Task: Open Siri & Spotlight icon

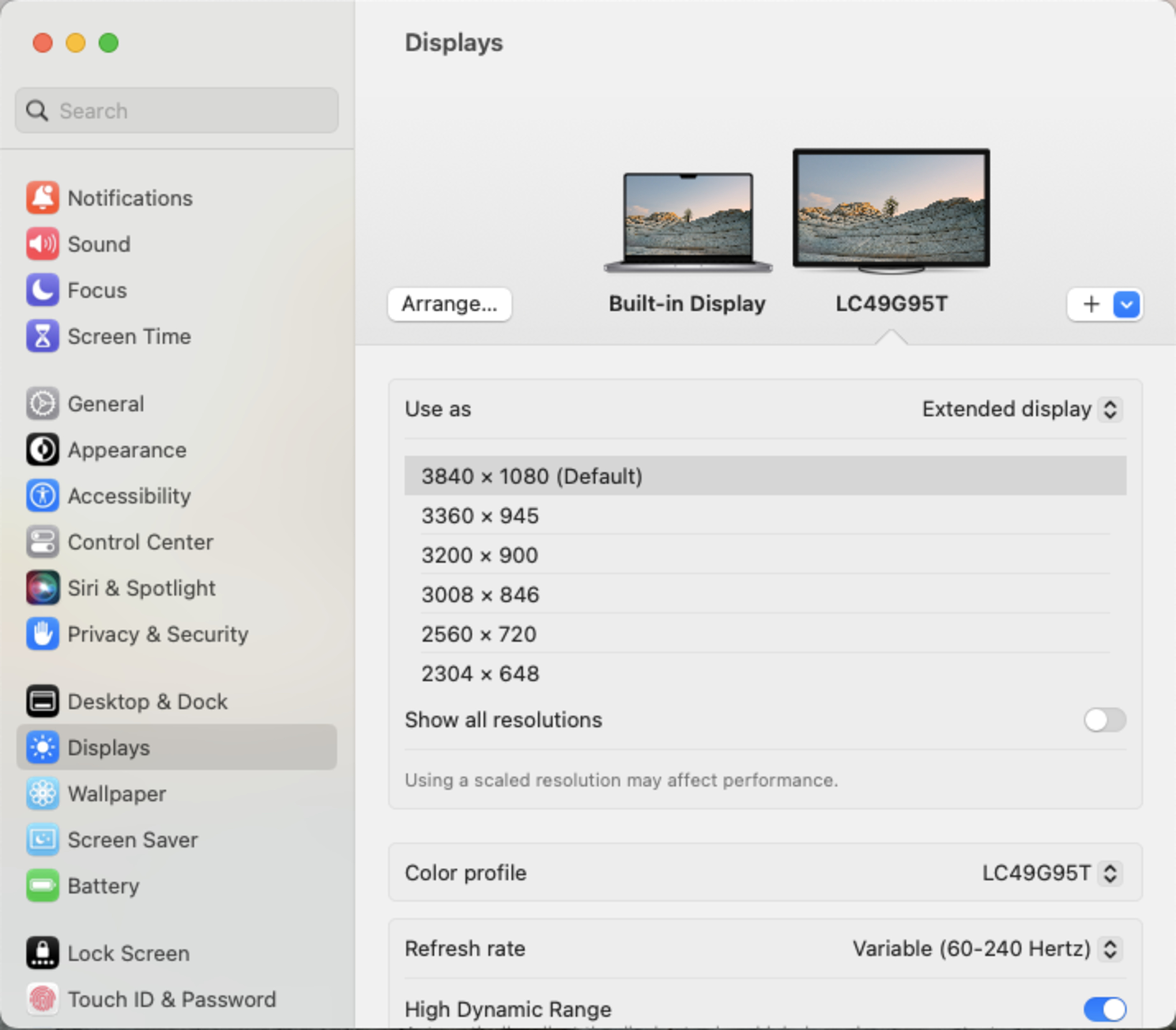Action: click(42, 588)
